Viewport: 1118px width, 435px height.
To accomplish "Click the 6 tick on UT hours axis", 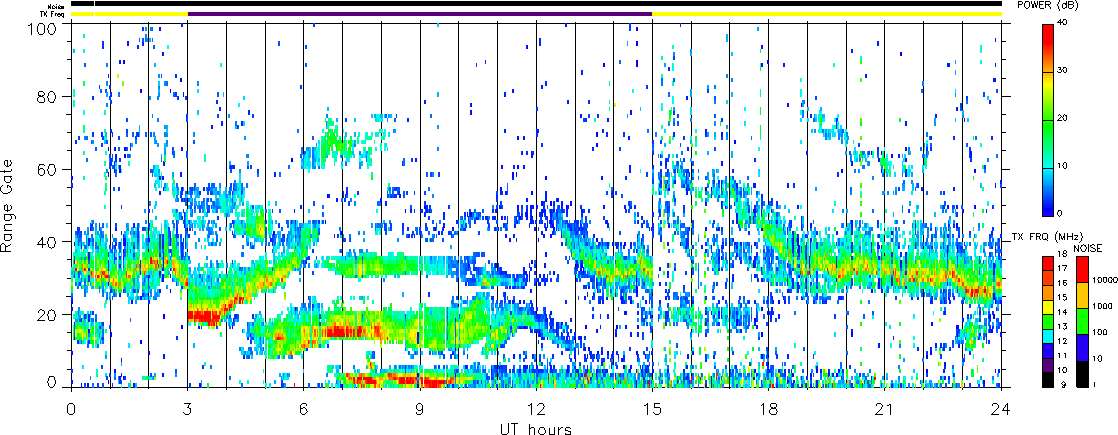I will (304, 409).
